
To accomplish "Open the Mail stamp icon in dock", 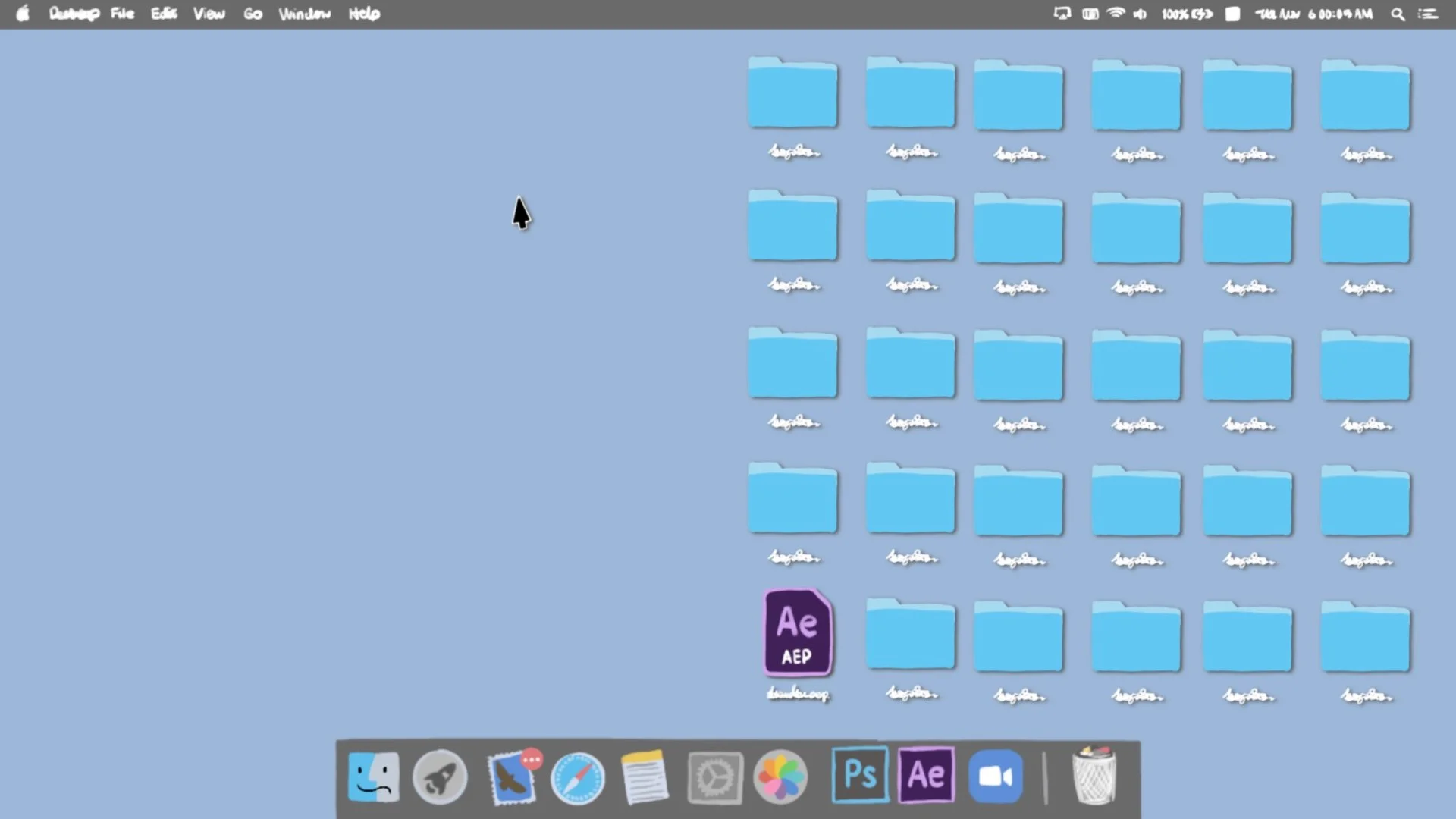I will tap(512, 778).
